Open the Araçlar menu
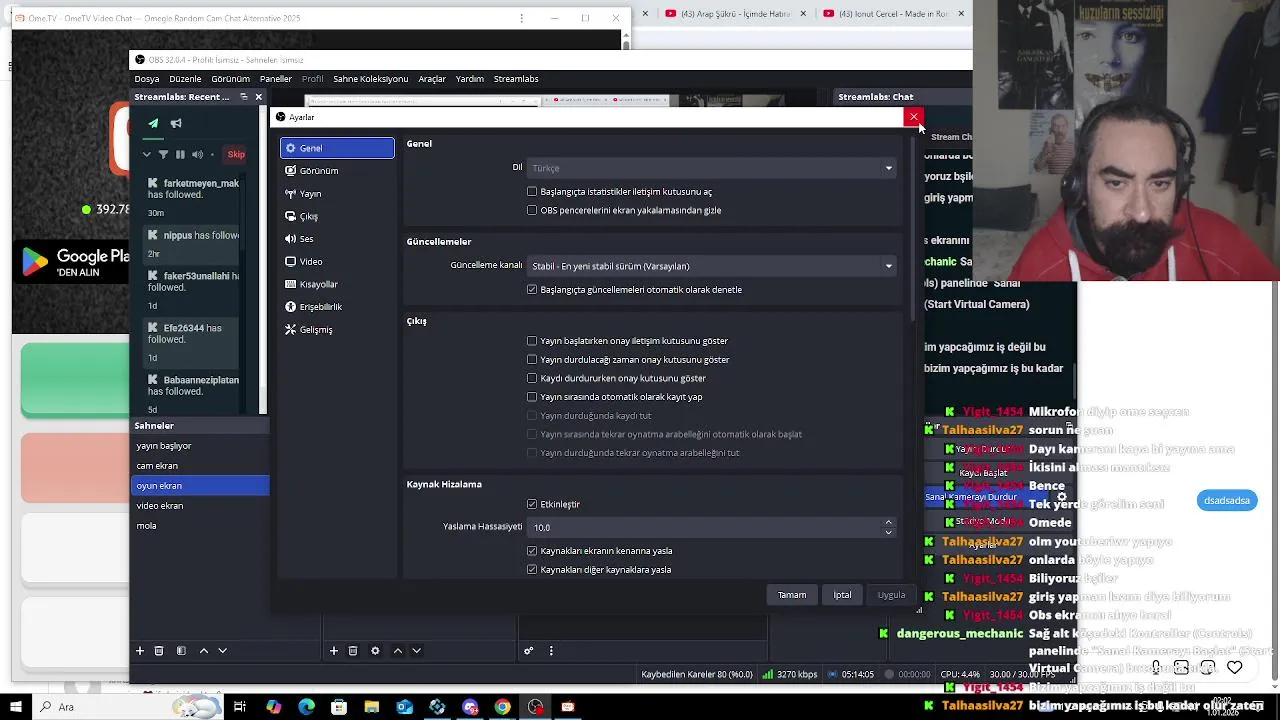 click(x=432, y=79)
